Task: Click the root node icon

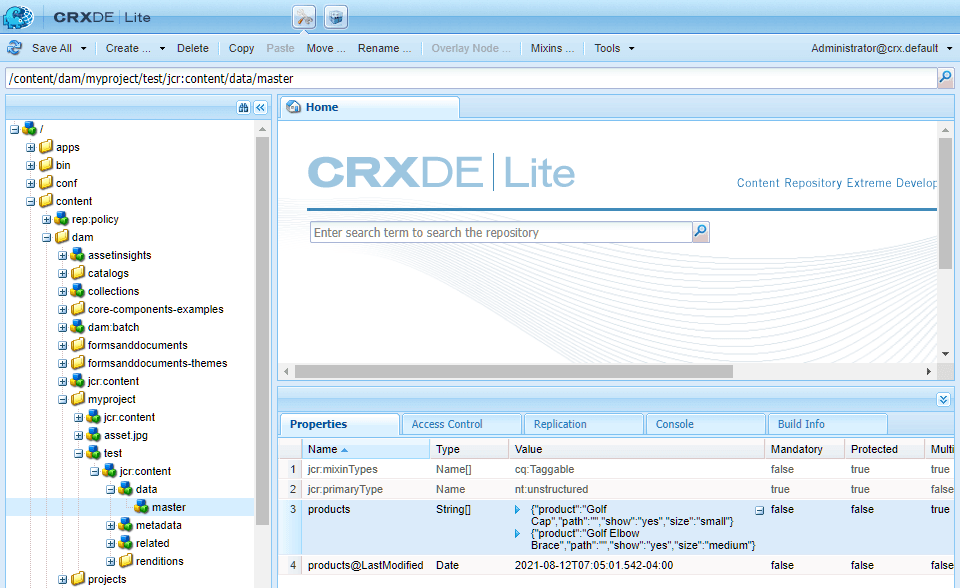Action: pyautogui.click(x=29, y=129)
